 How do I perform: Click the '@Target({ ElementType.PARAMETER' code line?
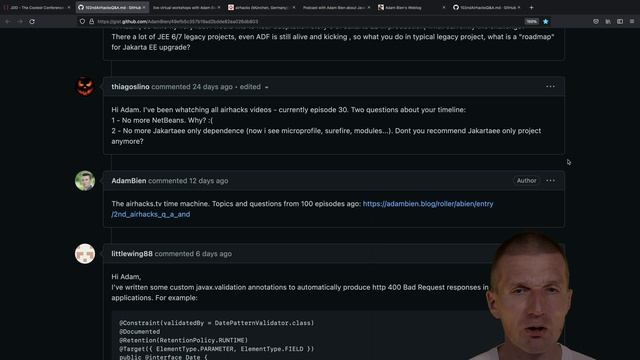click(x=217, y=349)
